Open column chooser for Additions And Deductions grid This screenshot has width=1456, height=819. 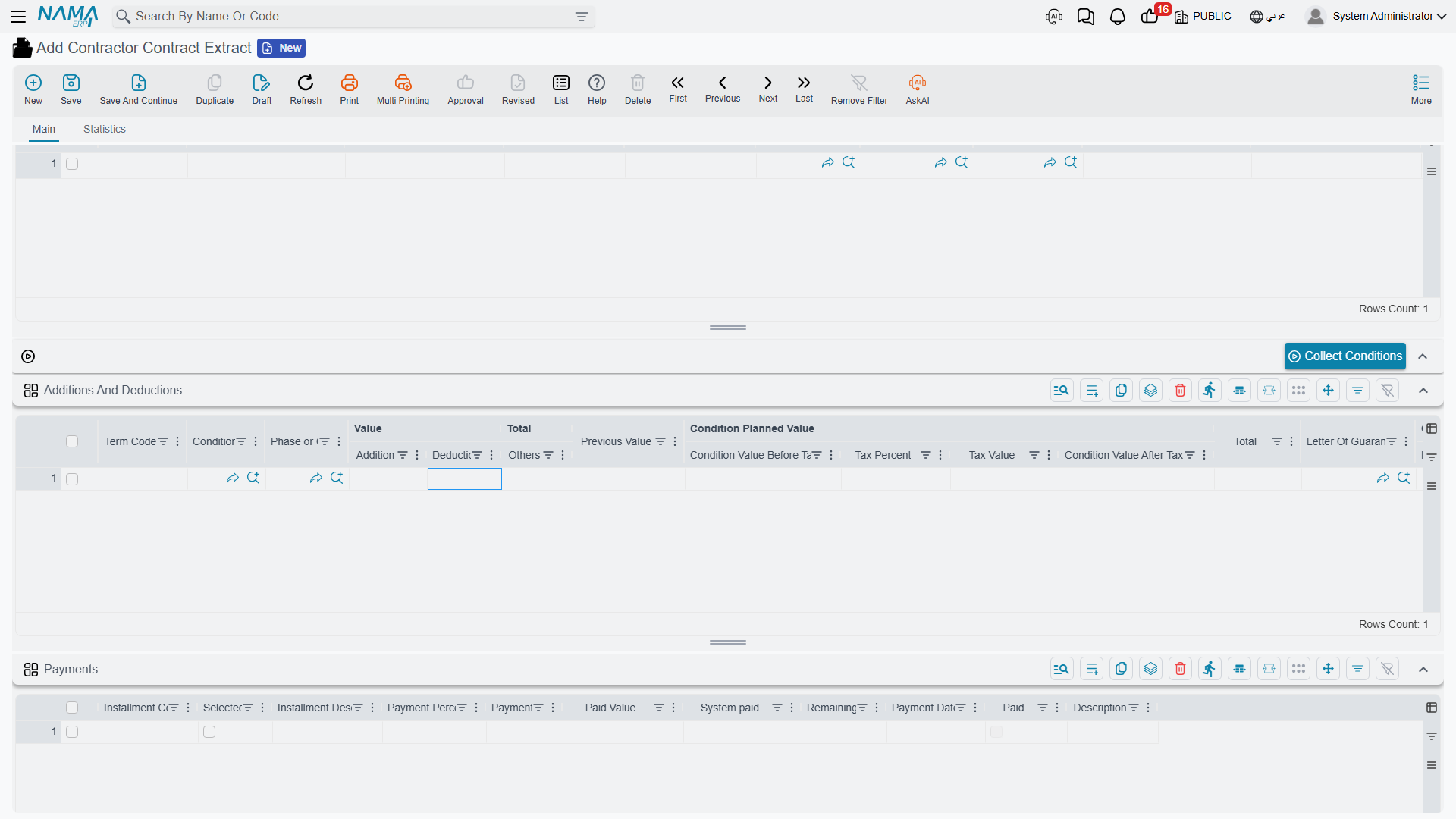click(1432, 428)
